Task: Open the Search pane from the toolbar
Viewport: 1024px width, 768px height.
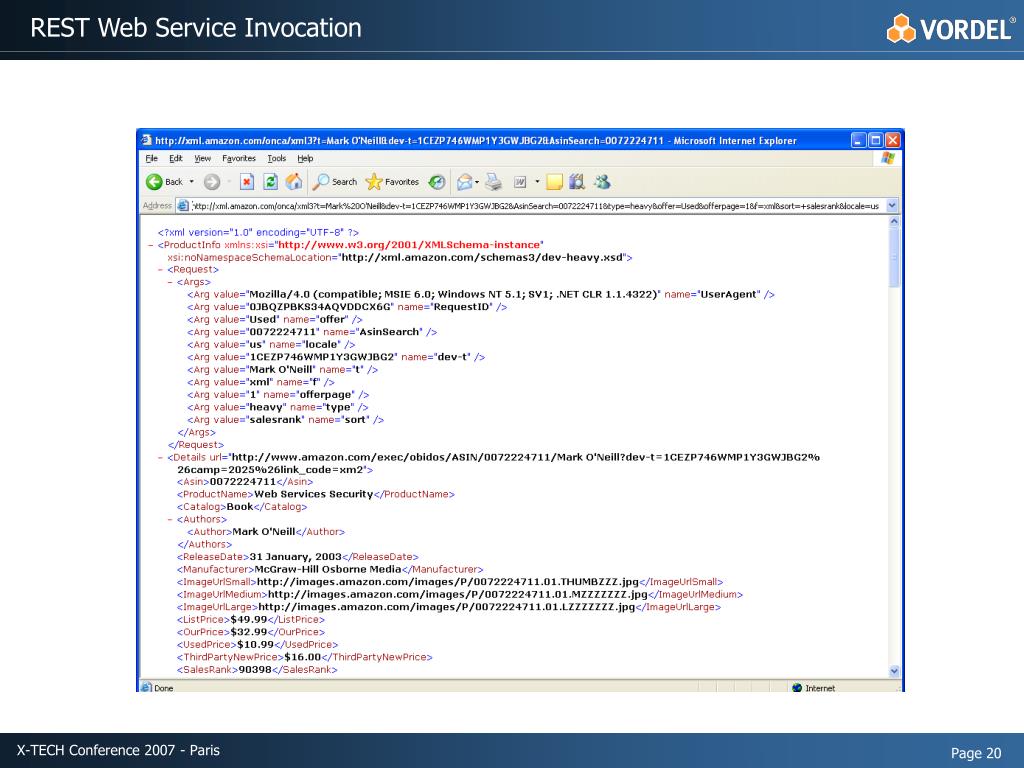Action: 334,182
